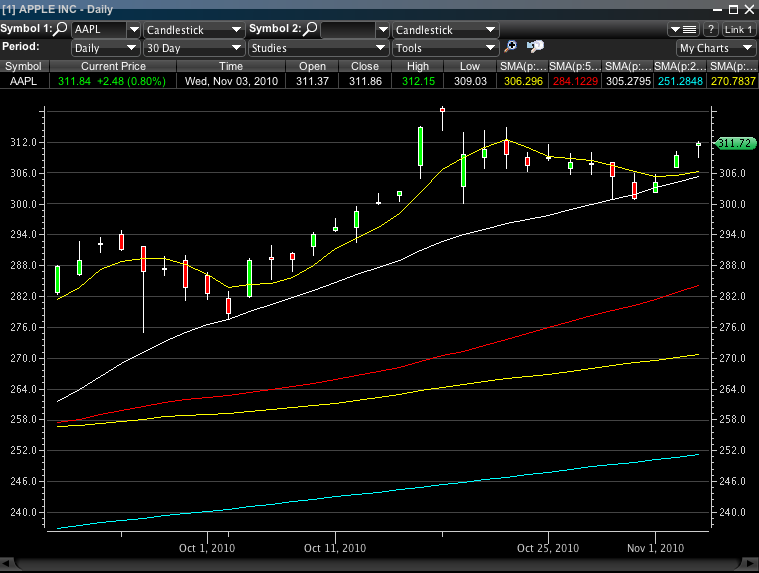Click the Symbol 2 text input field

click(x=350, y=30)
